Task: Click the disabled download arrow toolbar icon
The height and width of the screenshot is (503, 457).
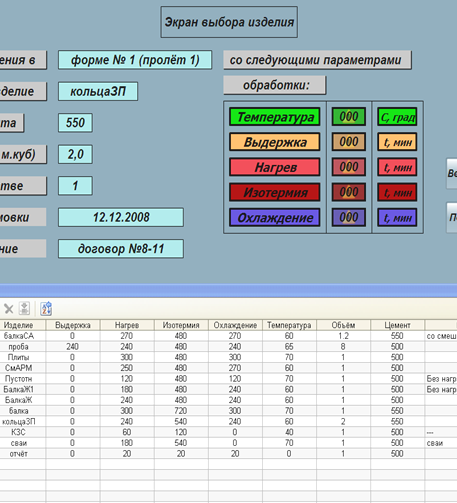Action: [x=24, y=308]
